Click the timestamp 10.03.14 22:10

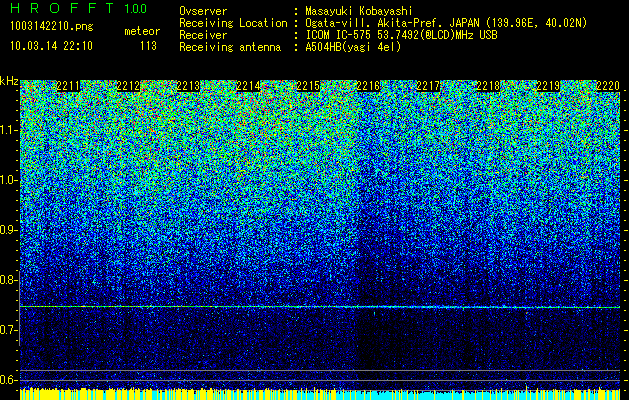[51, 45]
